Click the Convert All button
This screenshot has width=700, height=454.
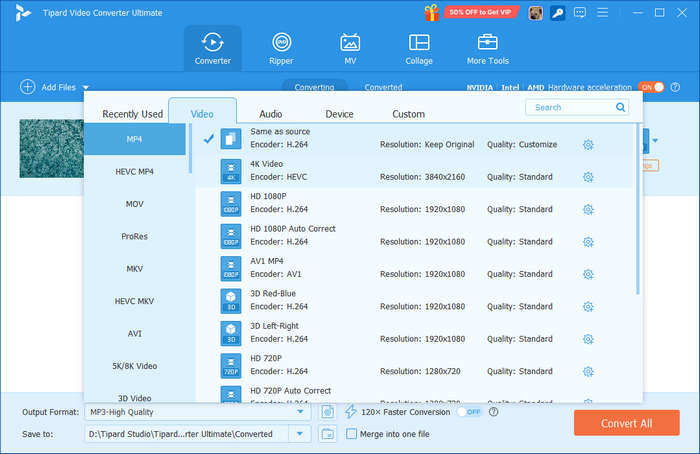pyautogui.click(x=626, y=423)
